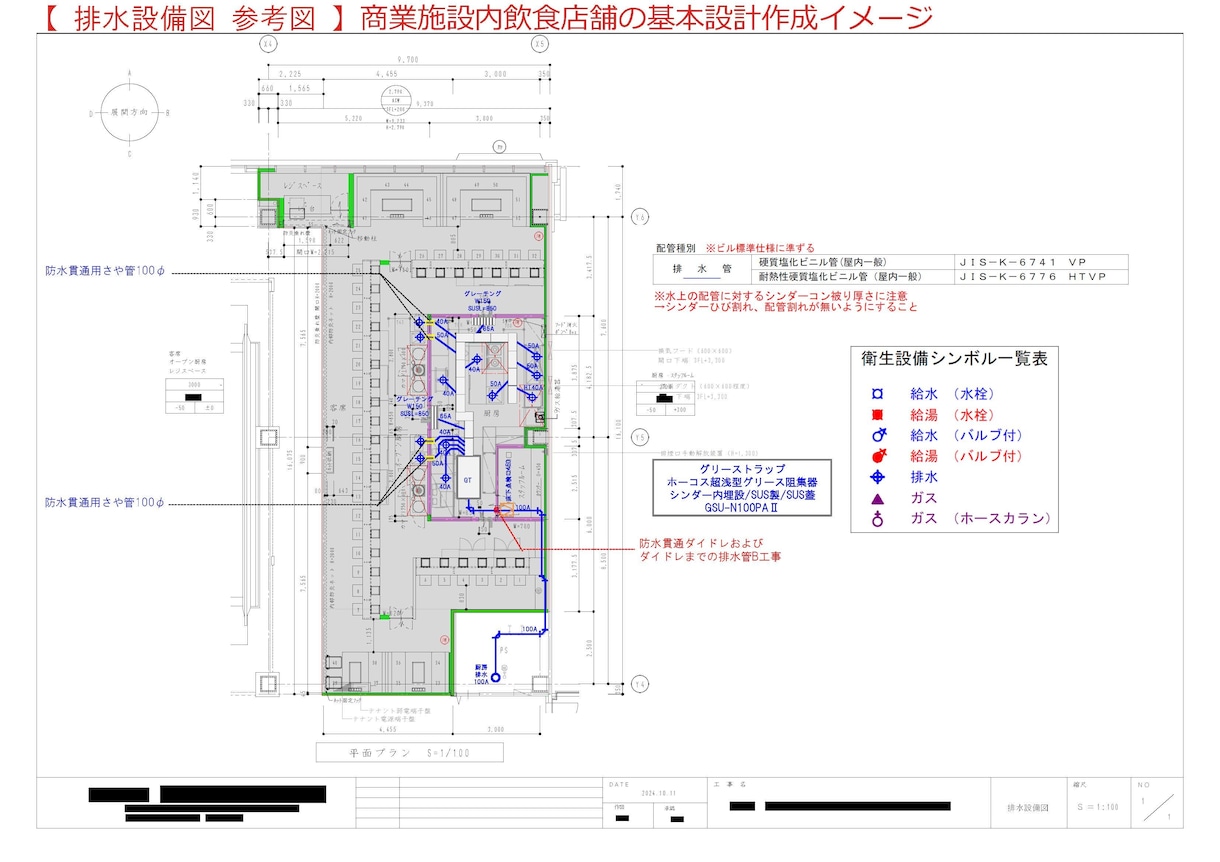1220x862 pixels.
Task: Click the 工事名 label in title block
Action: (729, 784)
